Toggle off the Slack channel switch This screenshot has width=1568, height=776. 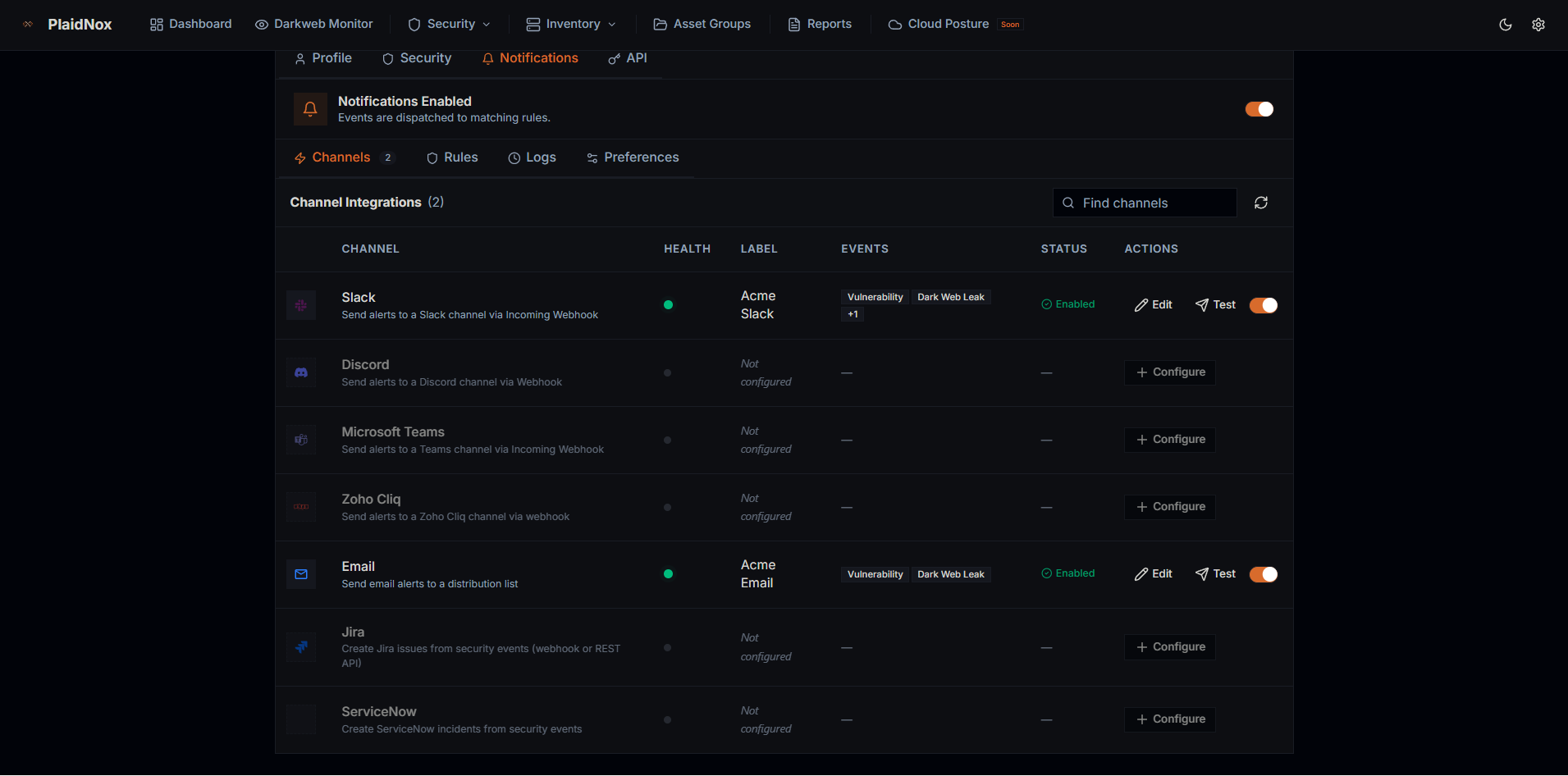(1263, 305)
